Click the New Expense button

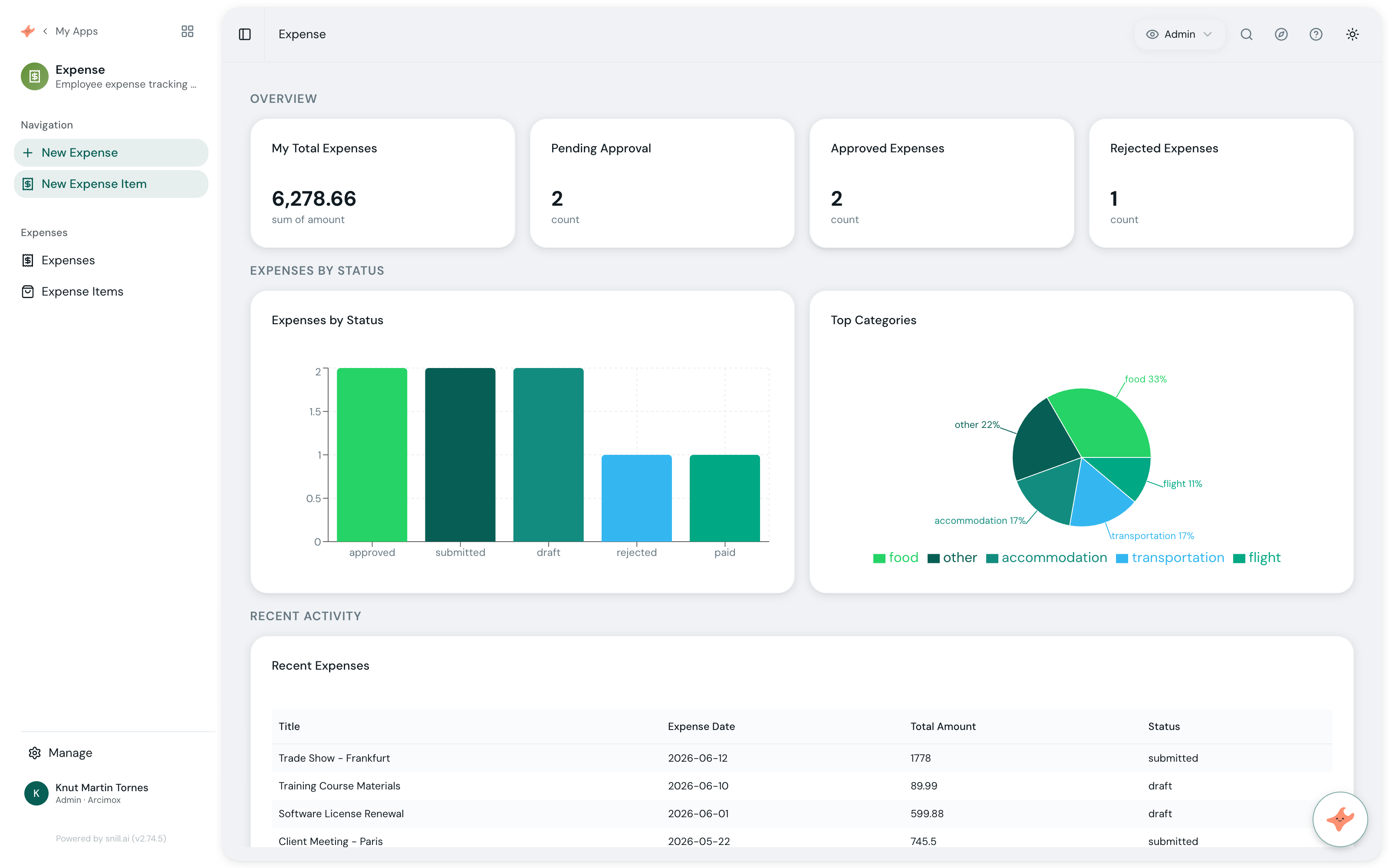point(111,153)
